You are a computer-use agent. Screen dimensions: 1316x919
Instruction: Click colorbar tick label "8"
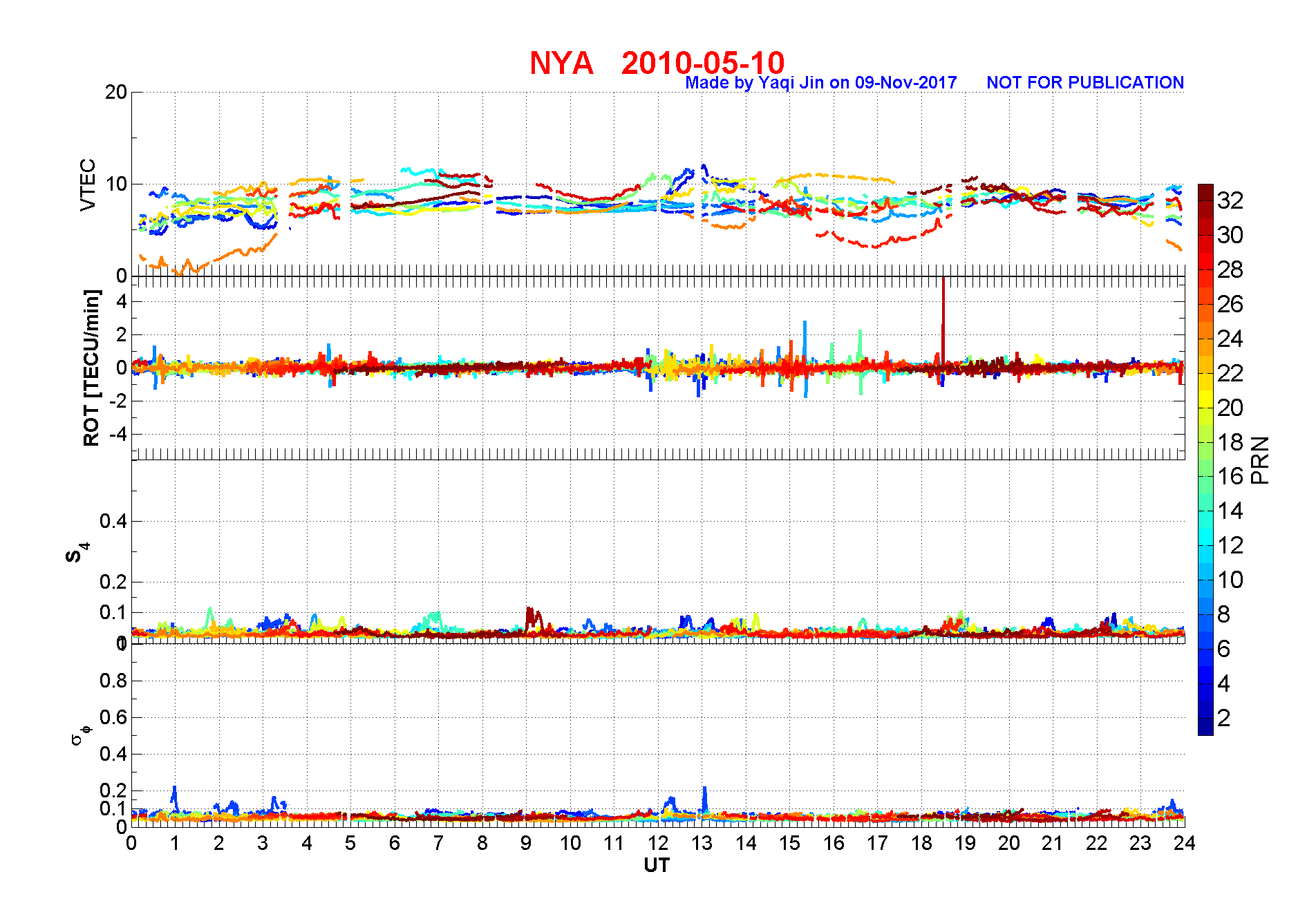point(1224,614)
